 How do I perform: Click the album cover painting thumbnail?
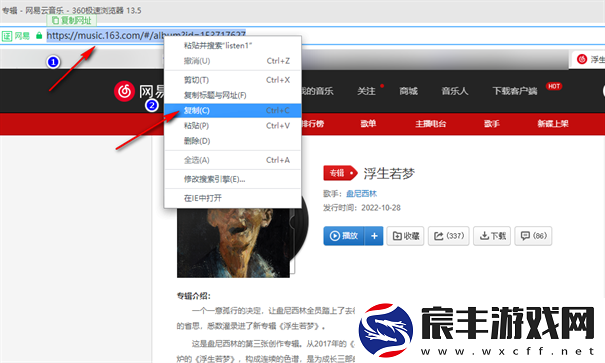click(x=233, y=243)
